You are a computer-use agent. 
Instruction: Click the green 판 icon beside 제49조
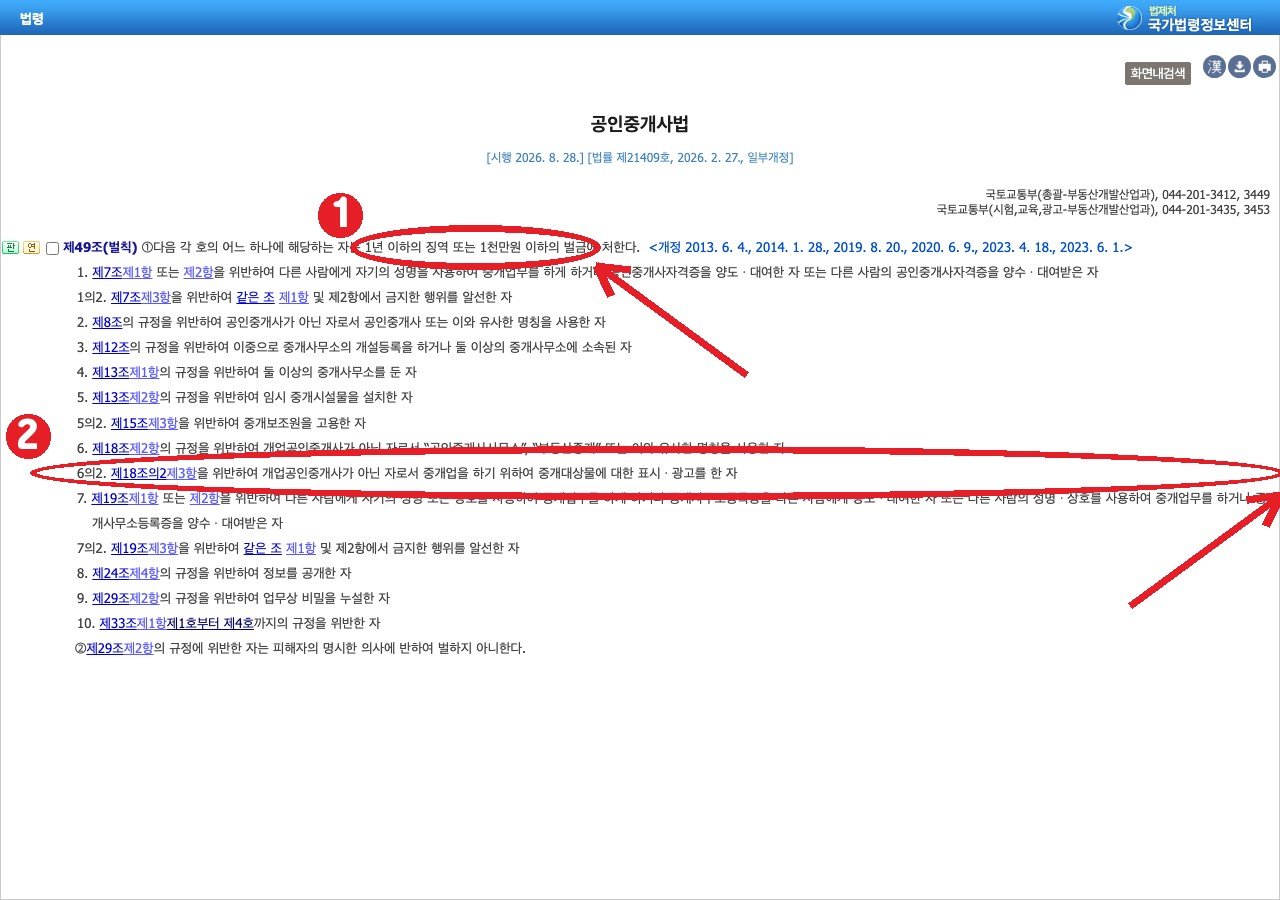click(x=11, y=247)
